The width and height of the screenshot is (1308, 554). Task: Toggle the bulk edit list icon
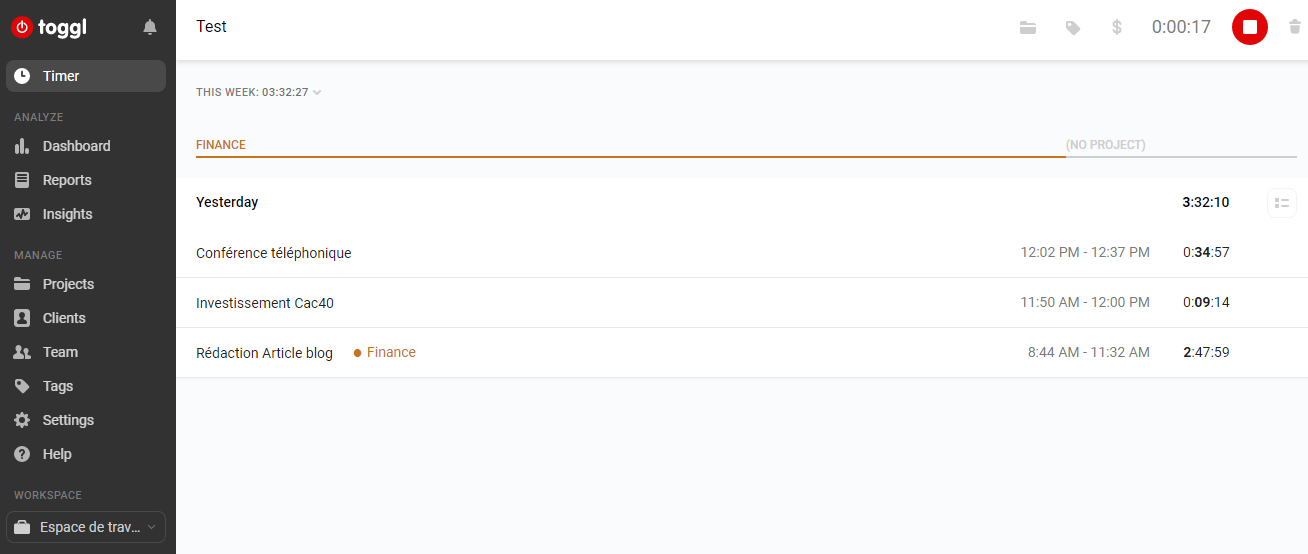click(x=1281, y=203)
